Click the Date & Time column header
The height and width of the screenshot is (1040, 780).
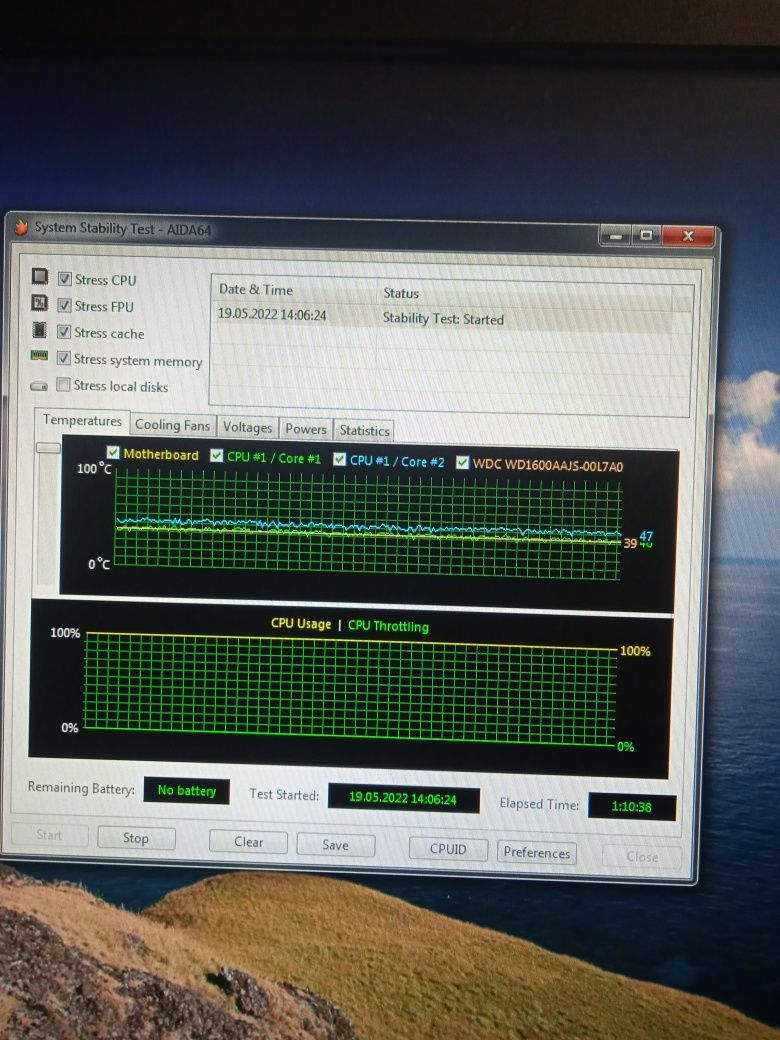pyautogui.click(x=255, y=289)
